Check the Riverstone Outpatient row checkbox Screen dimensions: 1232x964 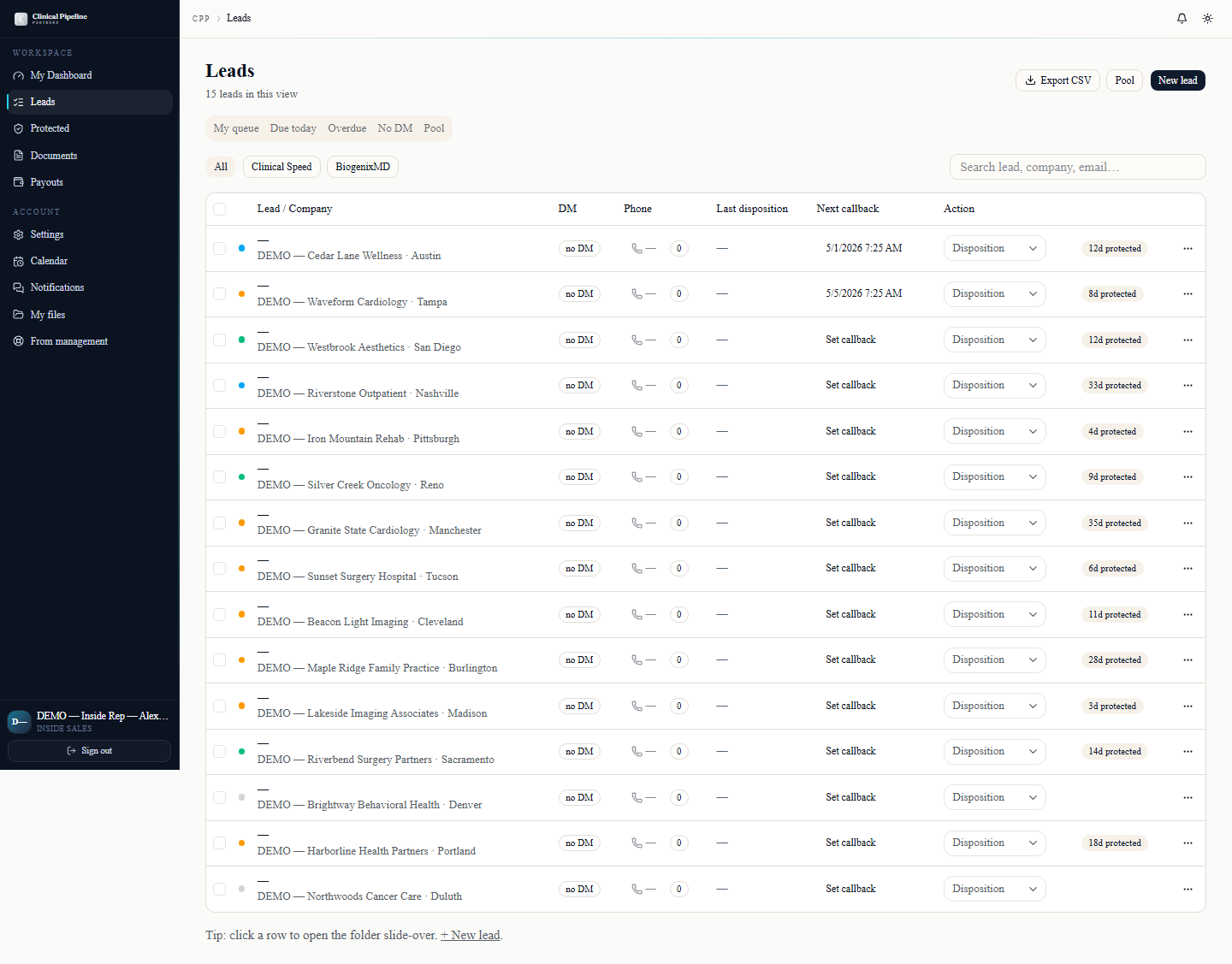pyautogui.click(x=220, y=385)
